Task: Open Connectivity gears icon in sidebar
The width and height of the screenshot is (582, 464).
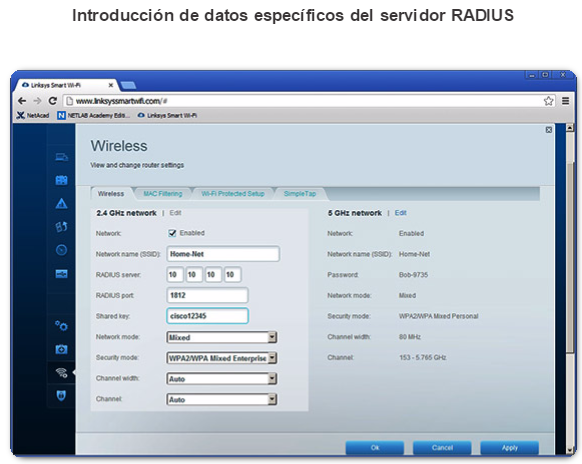Action: pyautogui.click(x=61, y=326)
